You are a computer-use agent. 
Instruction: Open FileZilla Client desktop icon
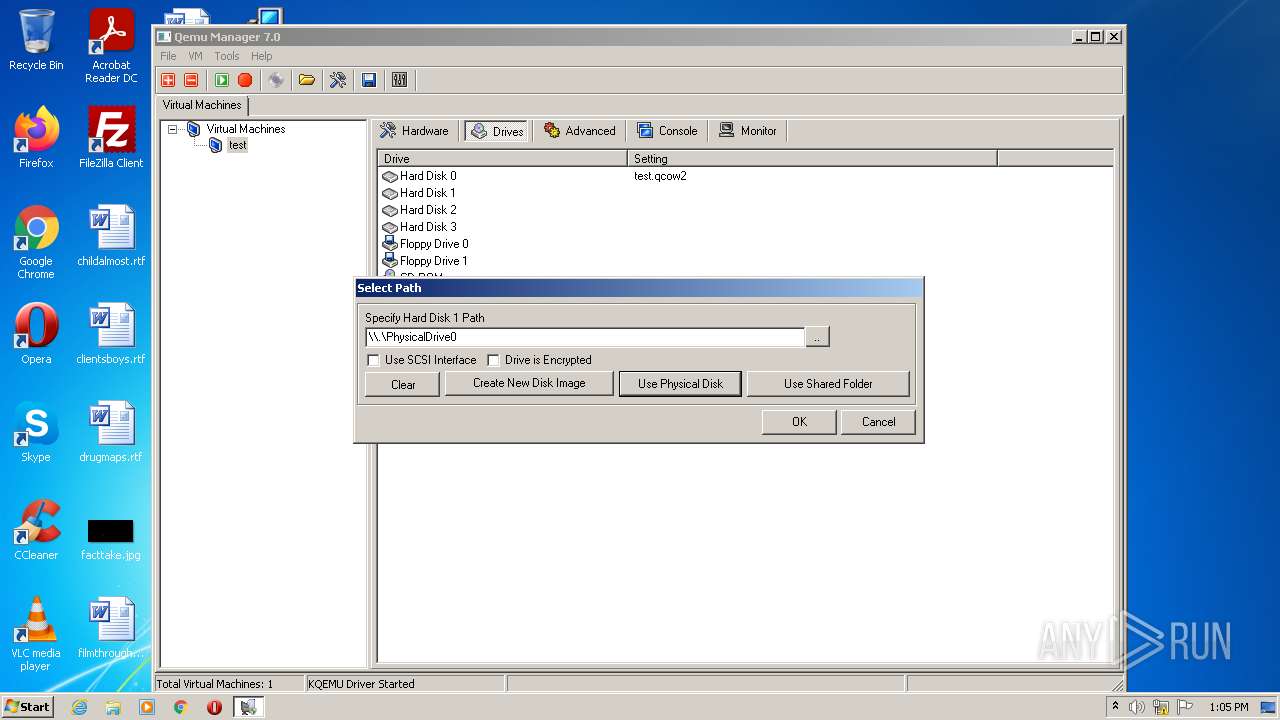(x=111, y=138)
